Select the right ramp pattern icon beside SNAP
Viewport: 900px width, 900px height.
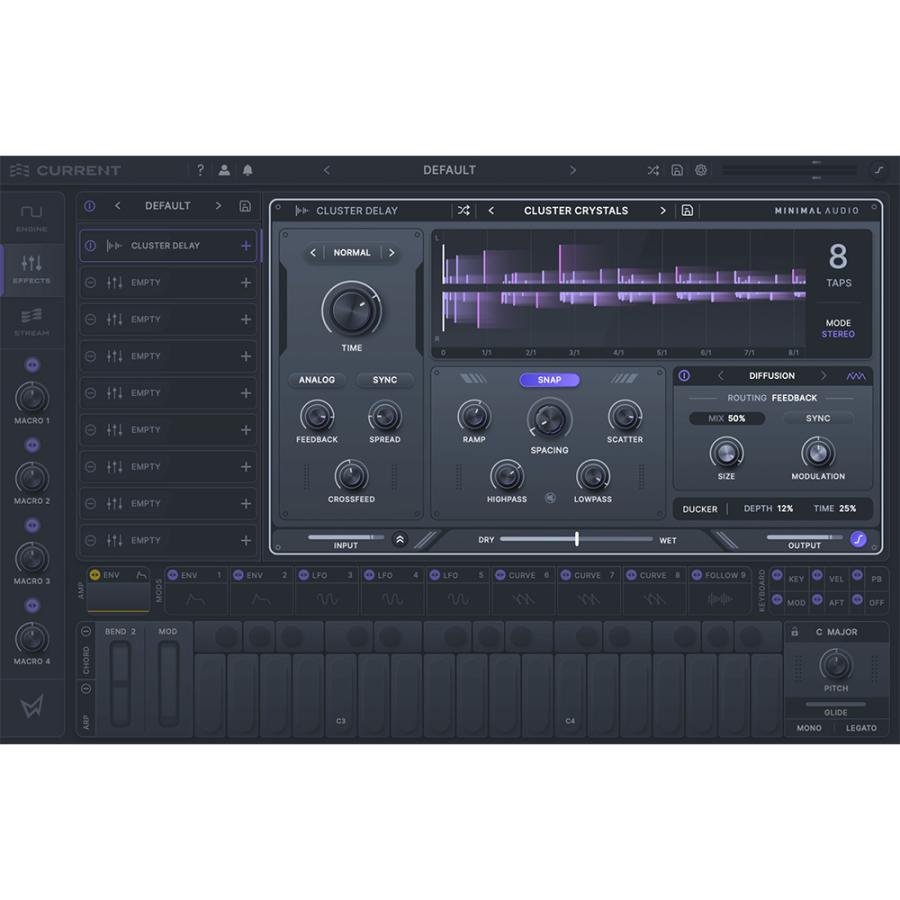624,379
